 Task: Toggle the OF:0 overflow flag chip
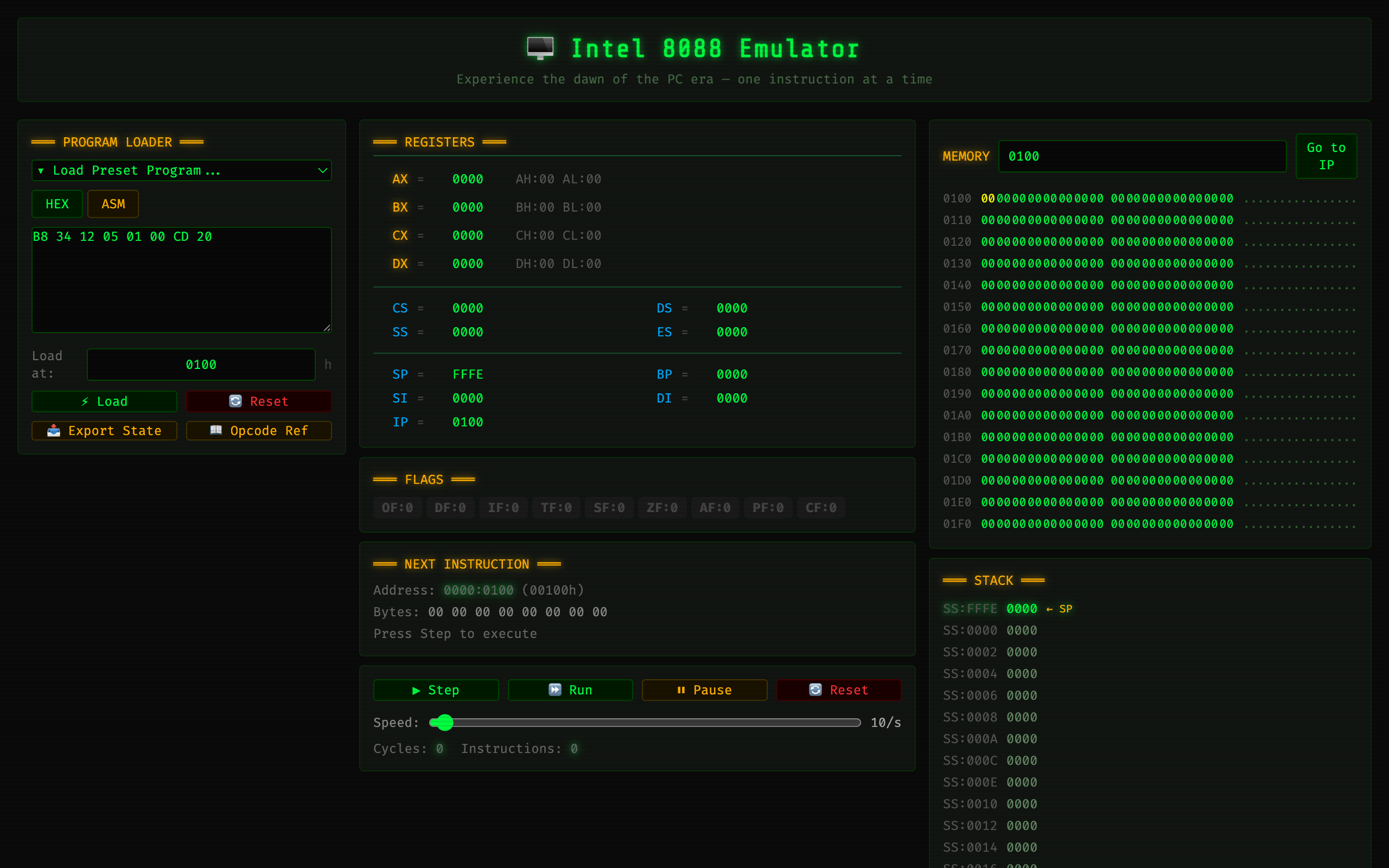point(397,507)
